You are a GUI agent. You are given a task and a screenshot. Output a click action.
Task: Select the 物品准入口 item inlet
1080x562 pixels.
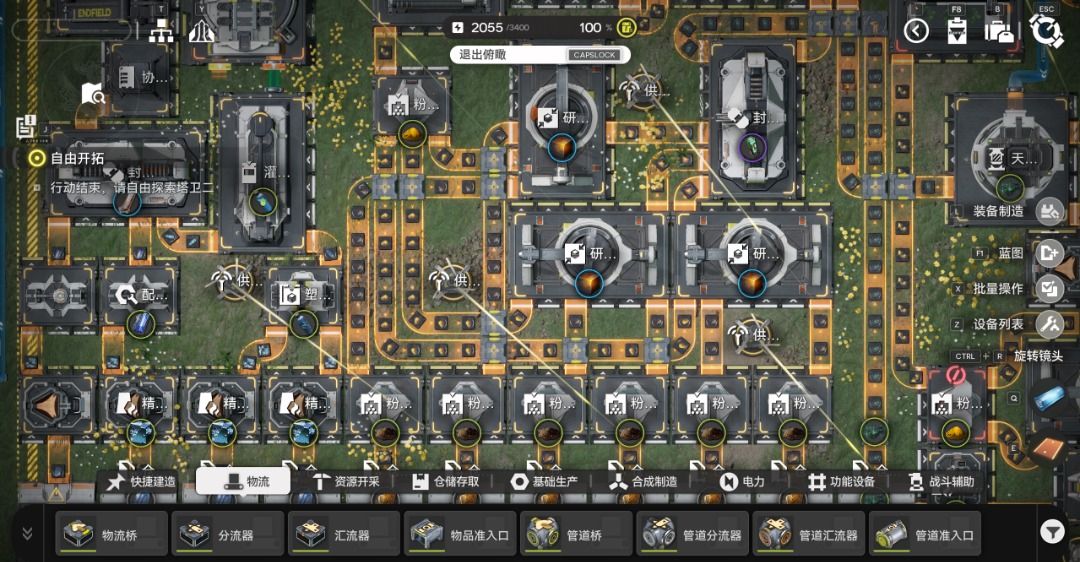460,534
